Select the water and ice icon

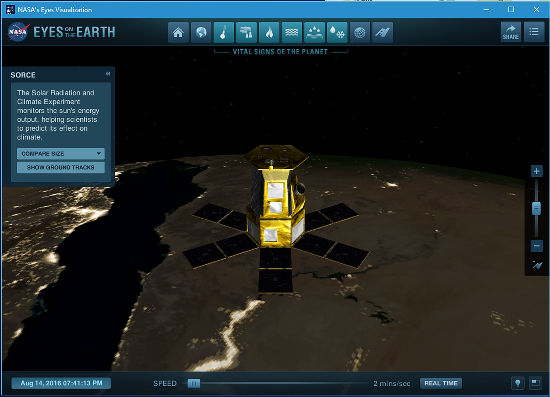(x=337, y=33)
